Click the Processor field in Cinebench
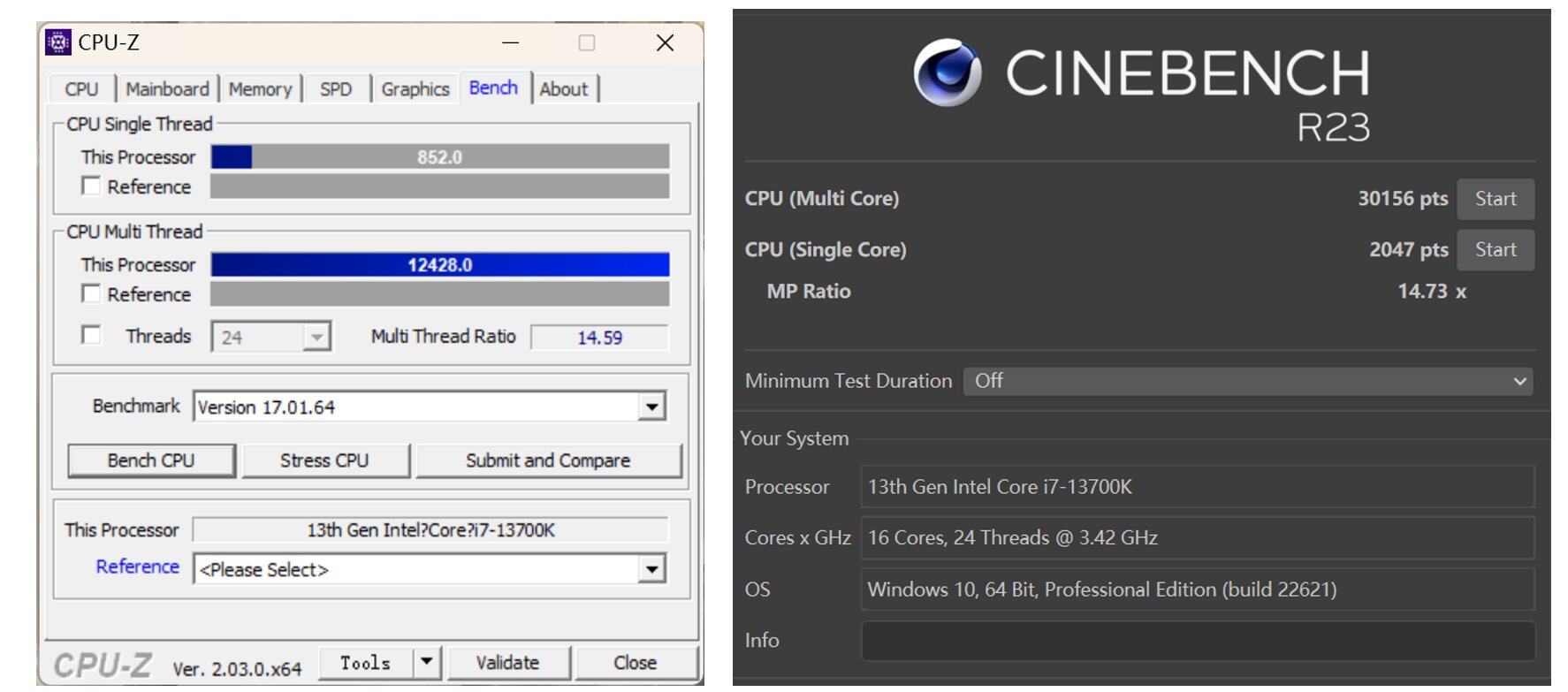This screenshot has height=692, width=1568. coord(1198,487)
